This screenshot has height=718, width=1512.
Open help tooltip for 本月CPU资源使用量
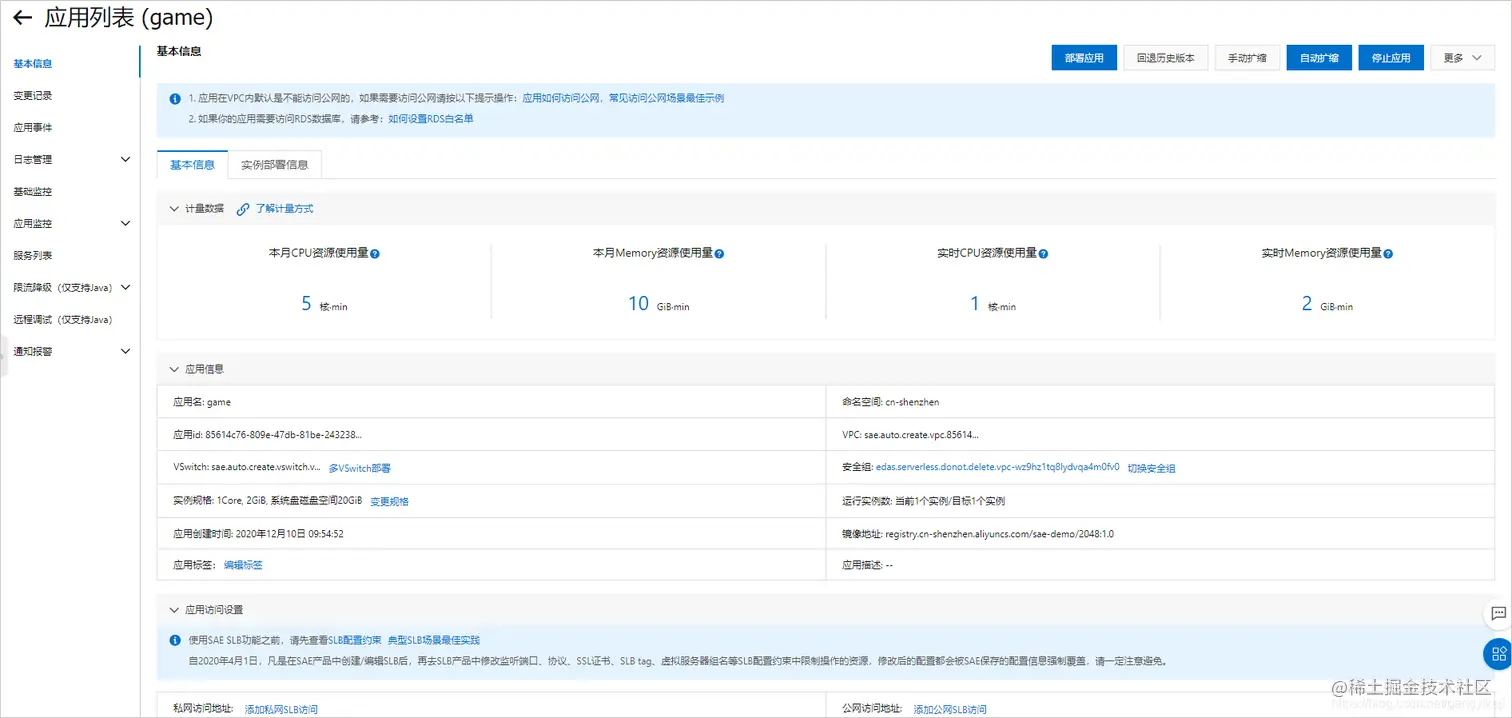click(376, 253)
